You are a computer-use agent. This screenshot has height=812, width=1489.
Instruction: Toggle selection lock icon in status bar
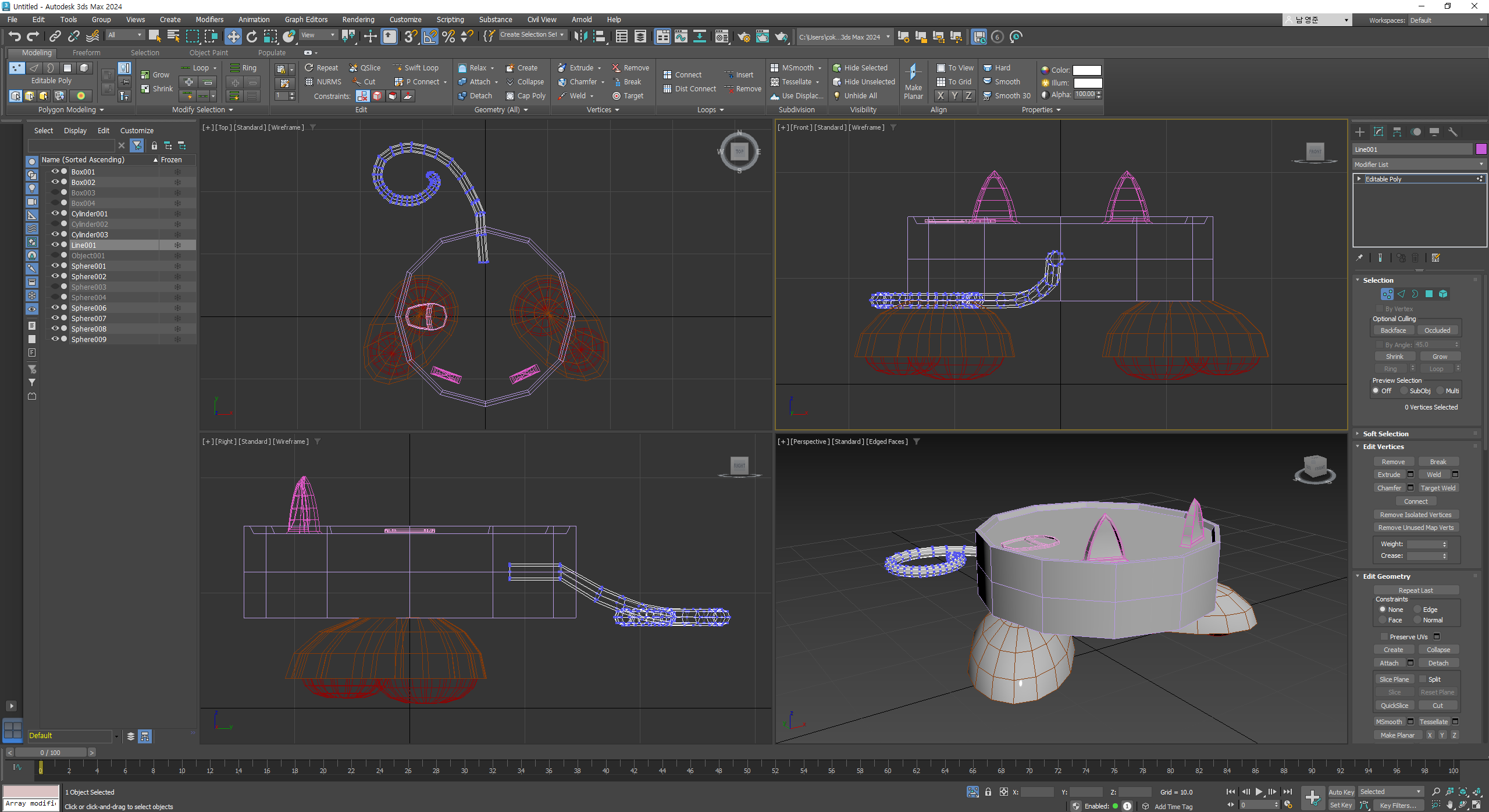point(988,792)
